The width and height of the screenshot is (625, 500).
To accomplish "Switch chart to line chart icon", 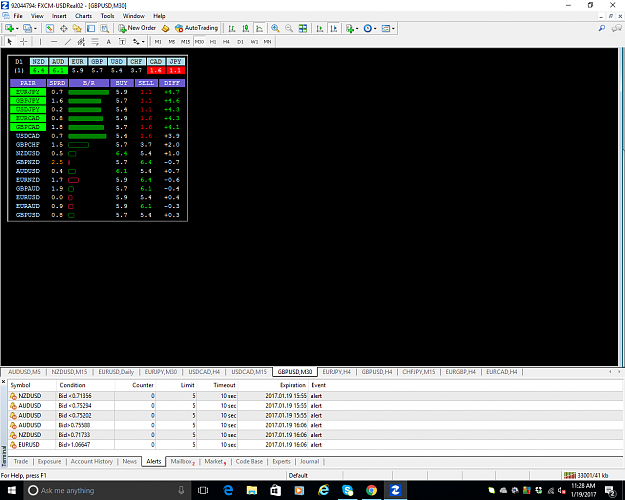I will point(259,28).
